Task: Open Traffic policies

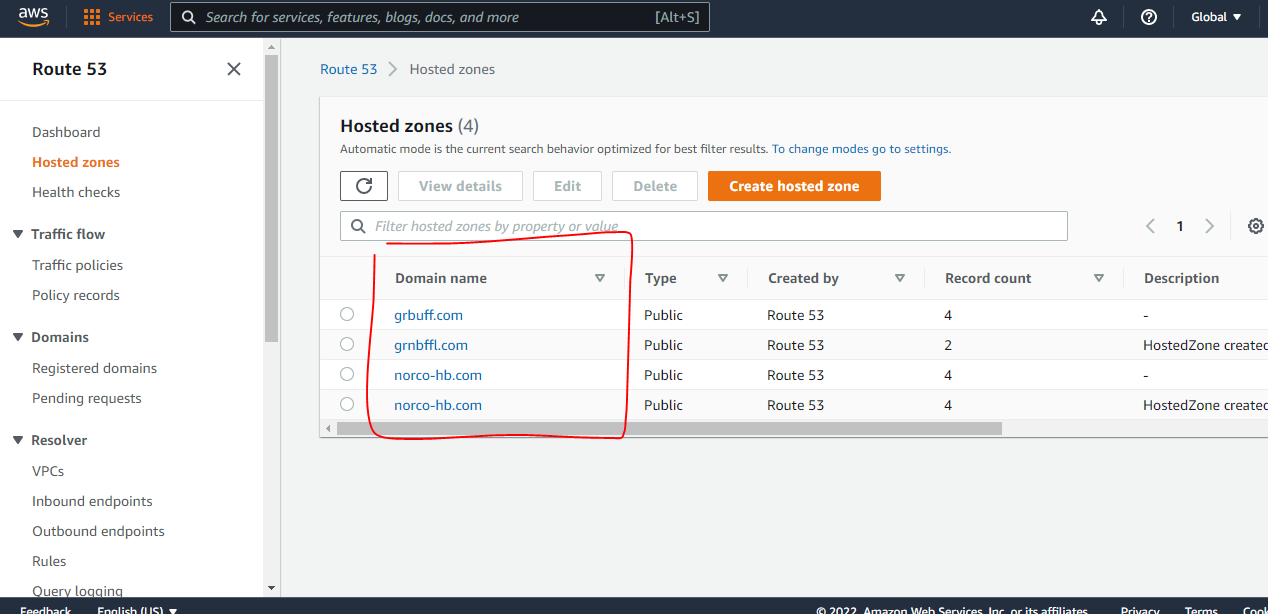Action: 77,265
